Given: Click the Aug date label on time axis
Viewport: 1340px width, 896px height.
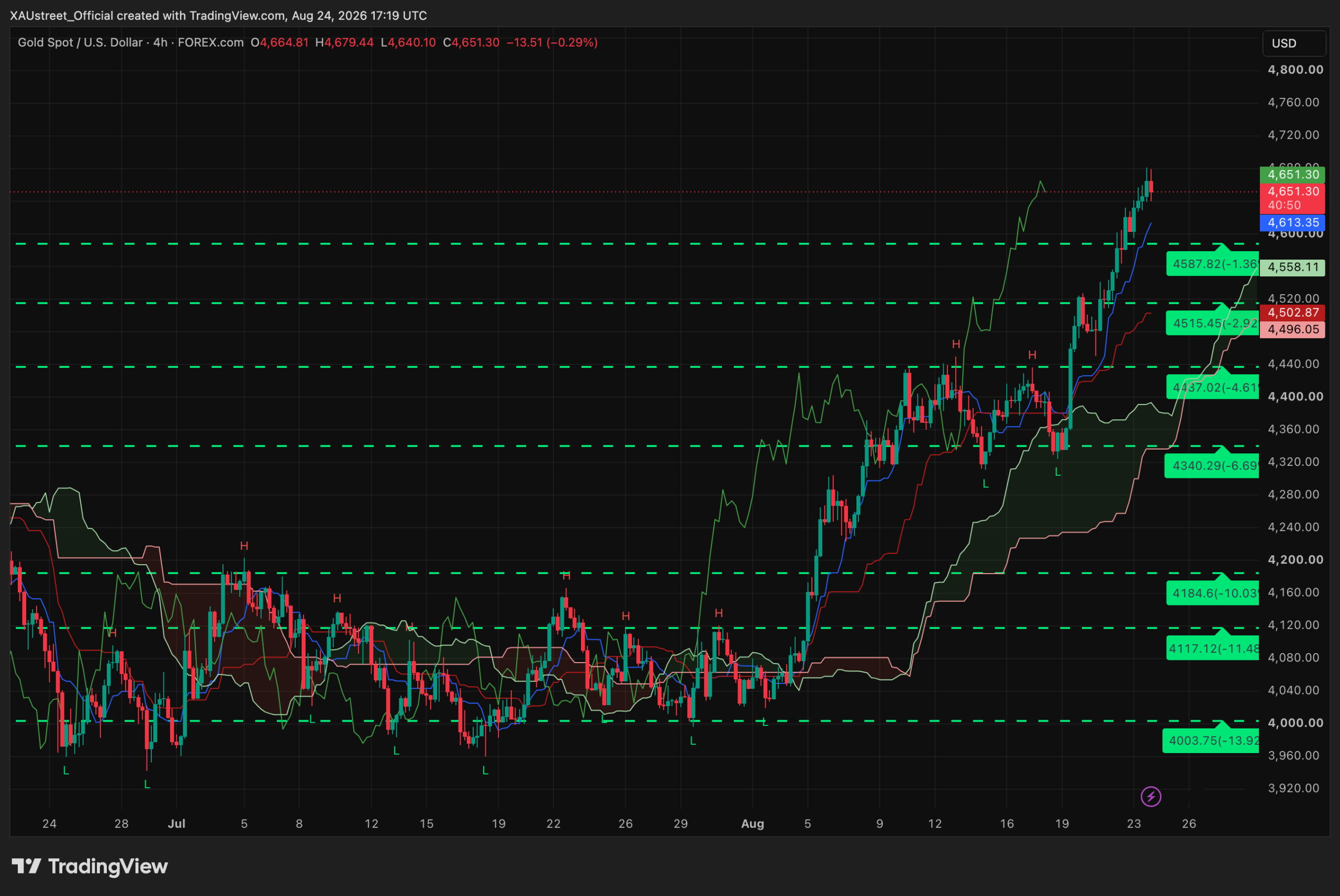Looking at the screenshot, I should [x=753, y=823].
